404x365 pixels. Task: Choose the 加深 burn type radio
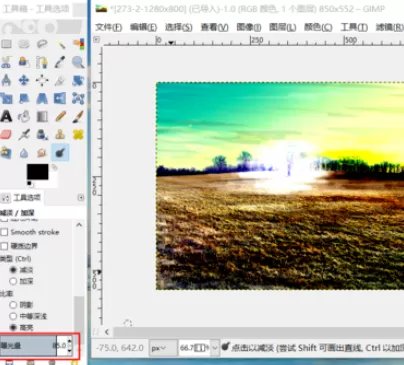pyautogui.click(x=13, y=281)
